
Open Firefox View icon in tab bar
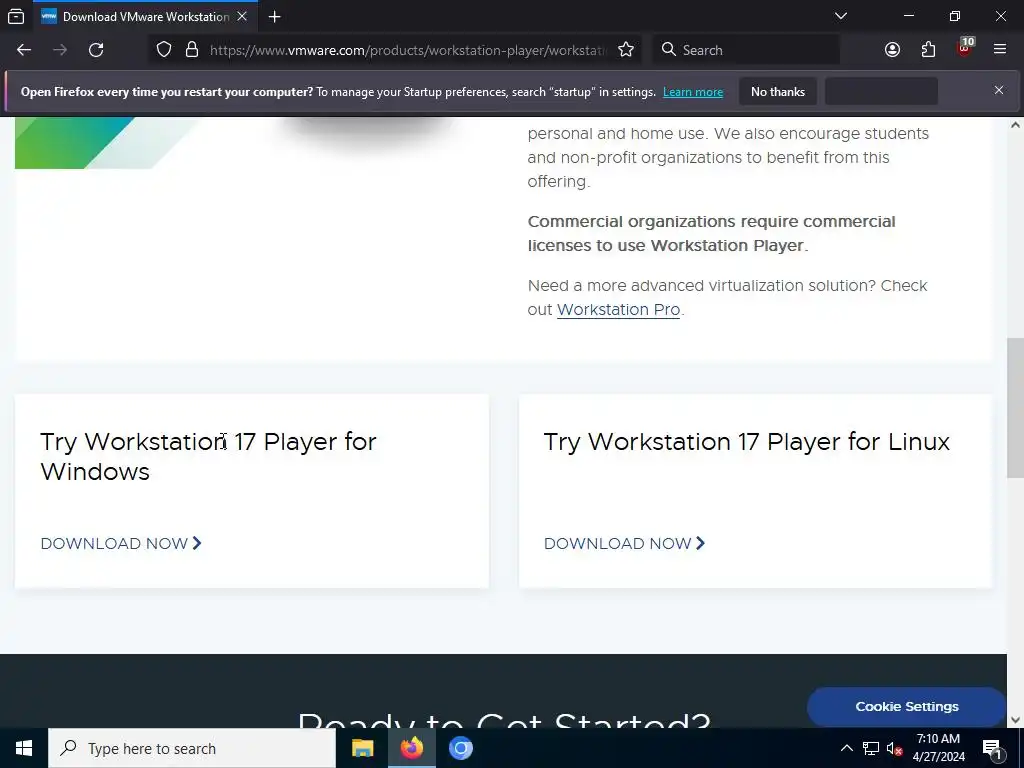click(16, 16)
